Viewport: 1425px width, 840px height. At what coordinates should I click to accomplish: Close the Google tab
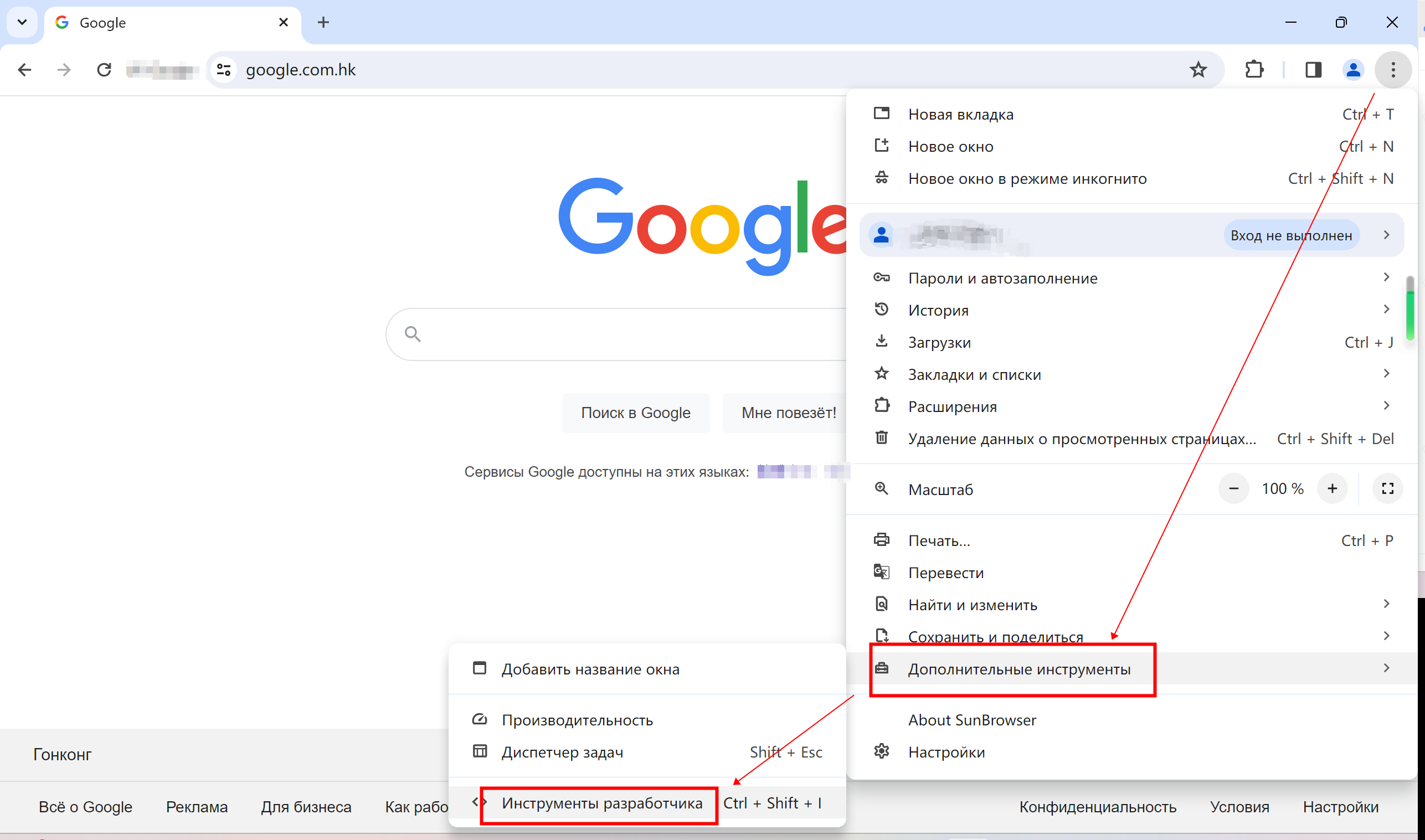[x=284, y=22]
